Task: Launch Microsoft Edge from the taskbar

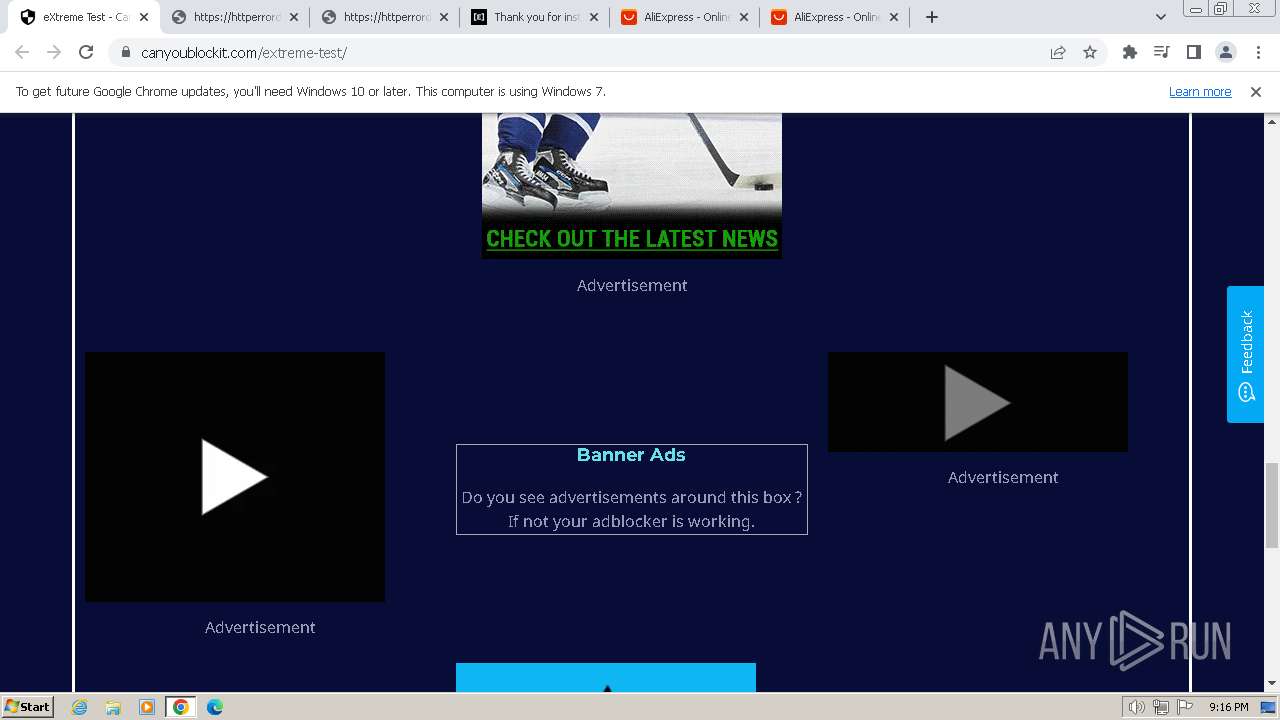Action: 215,707
